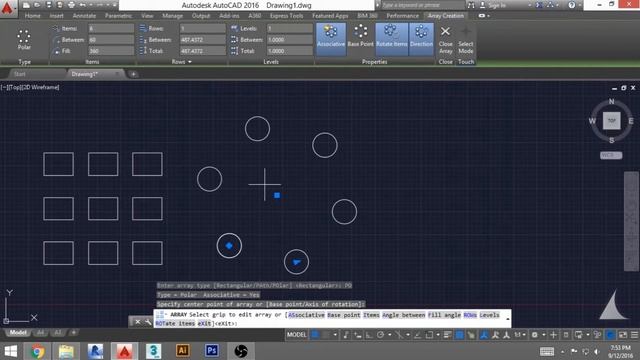Toggle lineweight display in status bar

[x=447, y=335]
